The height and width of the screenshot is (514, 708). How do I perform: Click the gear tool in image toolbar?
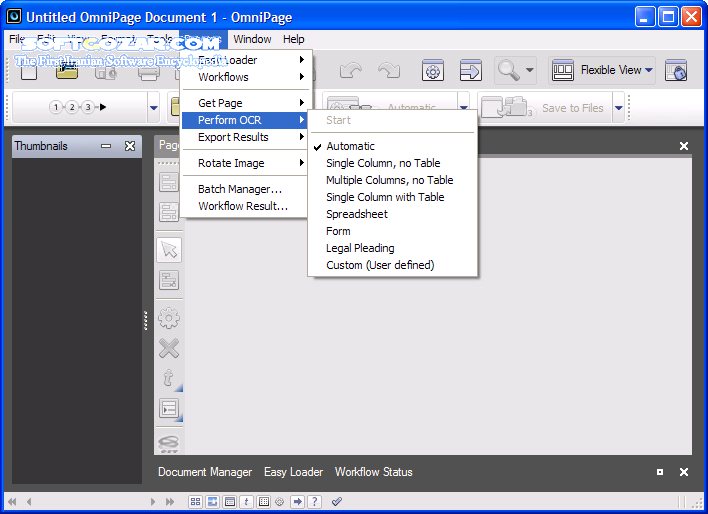click(x=169, y=318)
